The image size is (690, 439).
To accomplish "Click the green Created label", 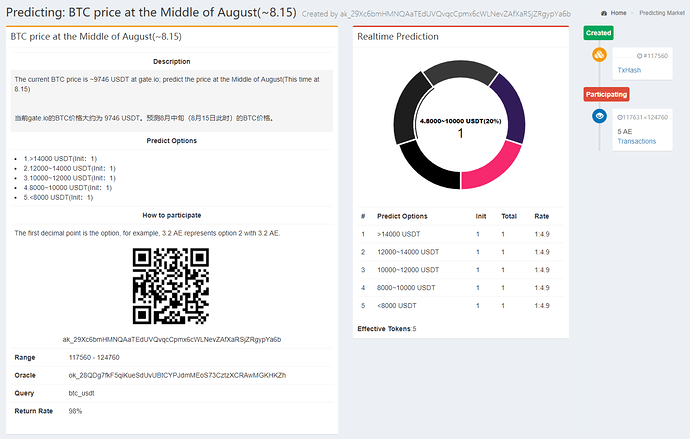I will [x=598, y=33].
